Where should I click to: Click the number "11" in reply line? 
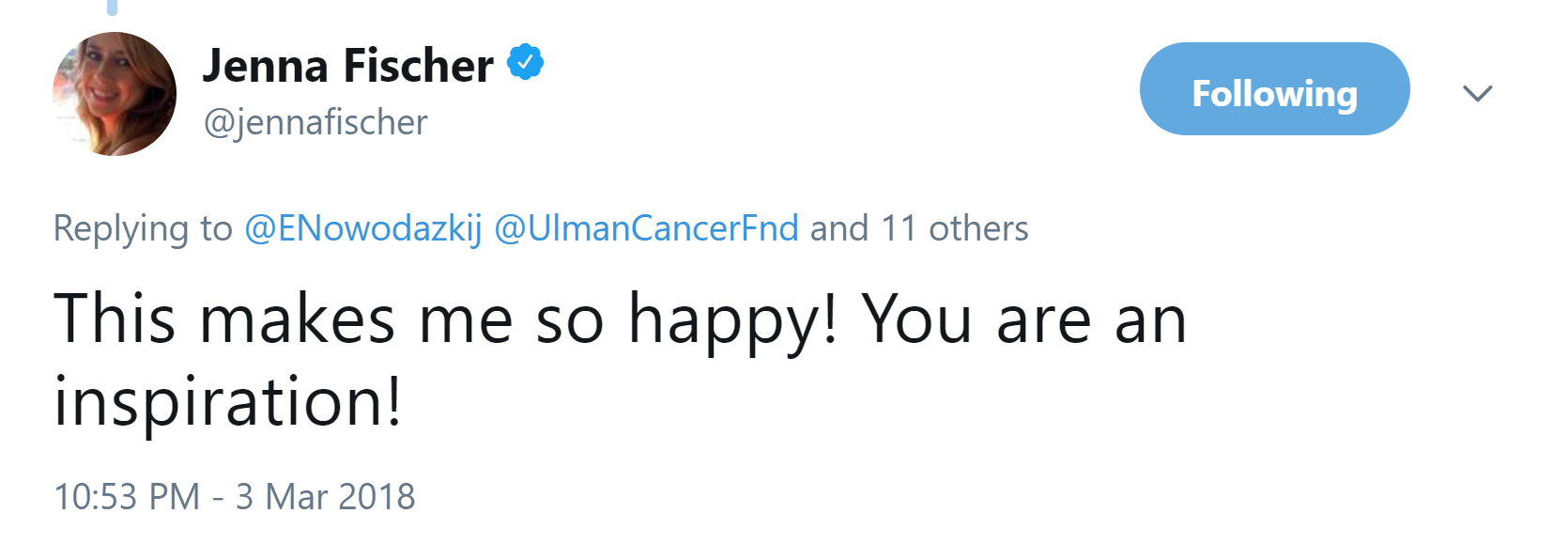[898, 228]
